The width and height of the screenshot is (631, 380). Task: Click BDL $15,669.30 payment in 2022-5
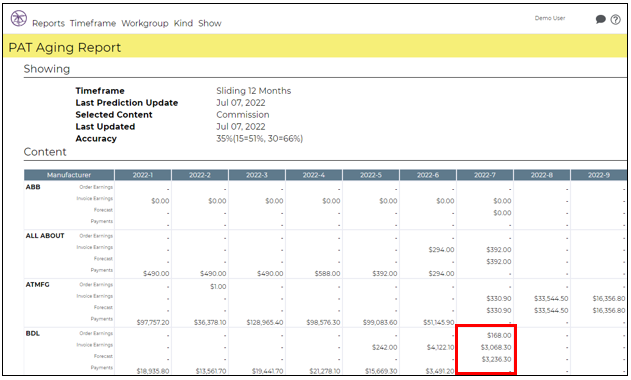tap(381, 371)
